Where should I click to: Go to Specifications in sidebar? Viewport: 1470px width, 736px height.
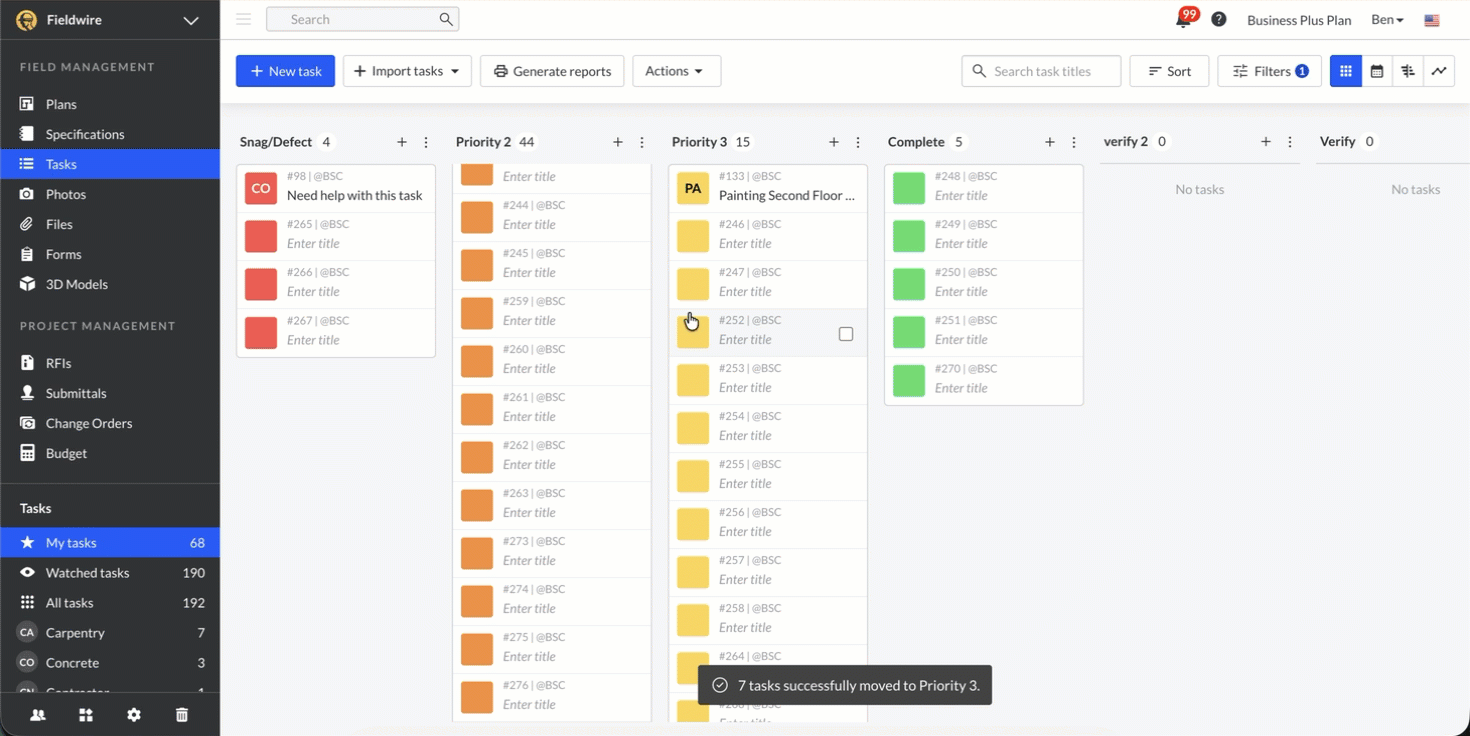point(110,134)
